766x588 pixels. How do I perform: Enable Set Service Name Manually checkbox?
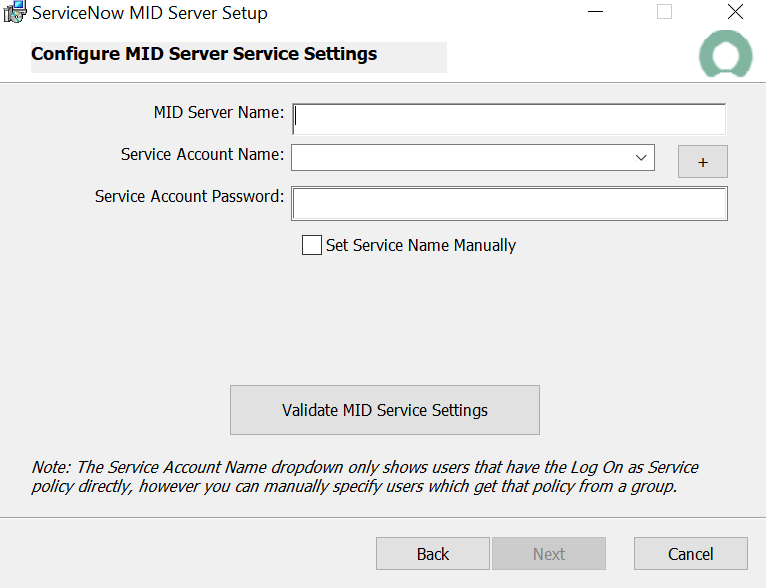[x=312, y=245]
